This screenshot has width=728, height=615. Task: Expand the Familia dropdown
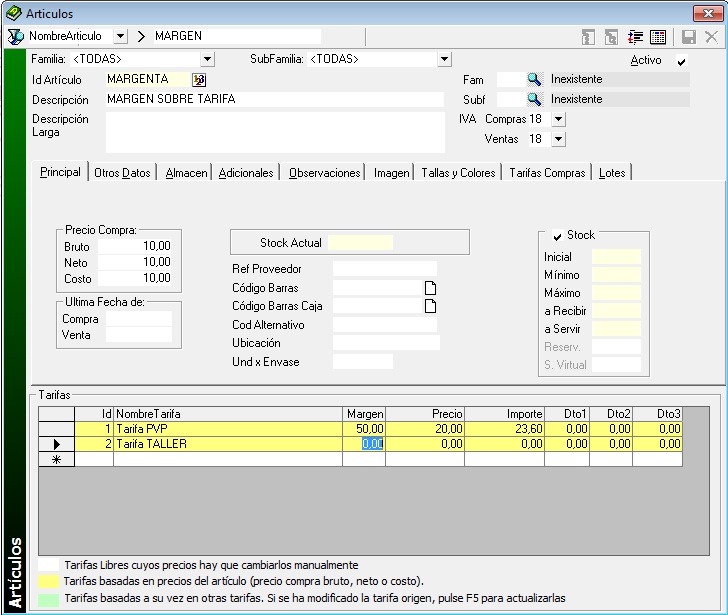click(208, 59)
